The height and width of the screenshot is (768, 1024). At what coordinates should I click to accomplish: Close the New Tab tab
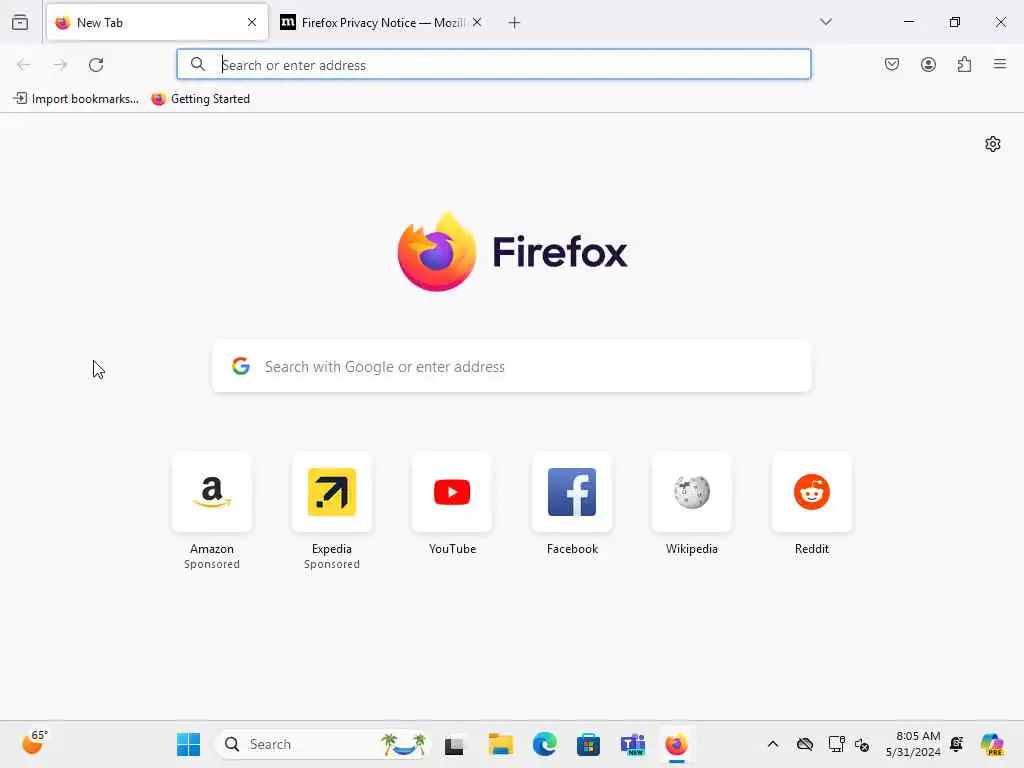click(252, 22)
